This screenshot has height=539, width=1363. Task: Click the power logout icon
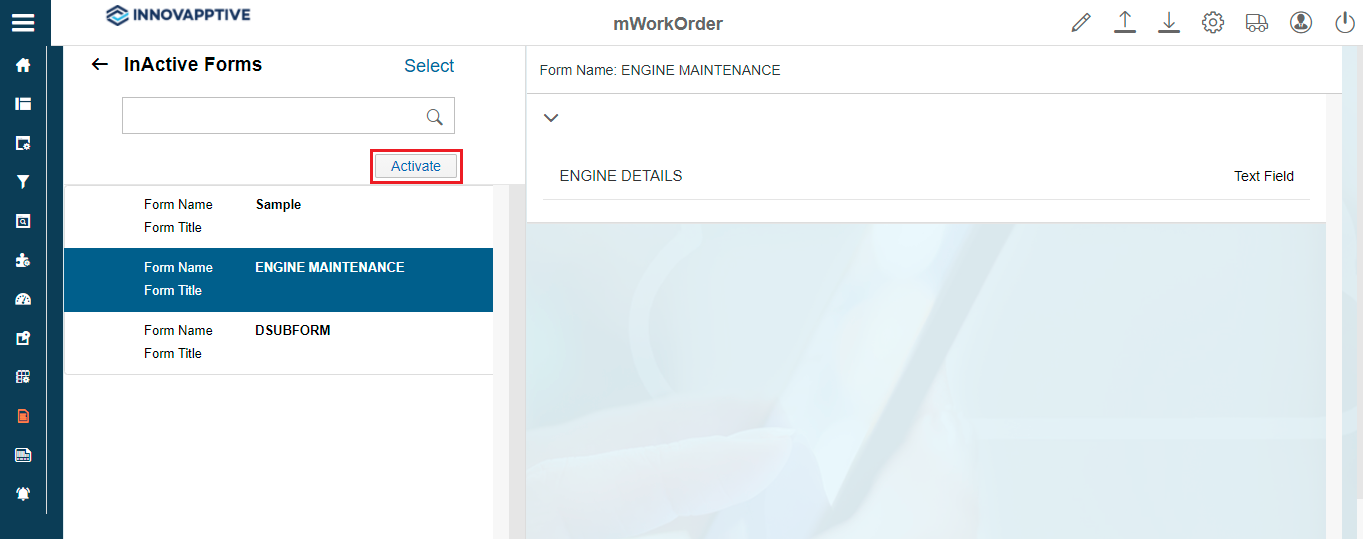(1345, 23)
